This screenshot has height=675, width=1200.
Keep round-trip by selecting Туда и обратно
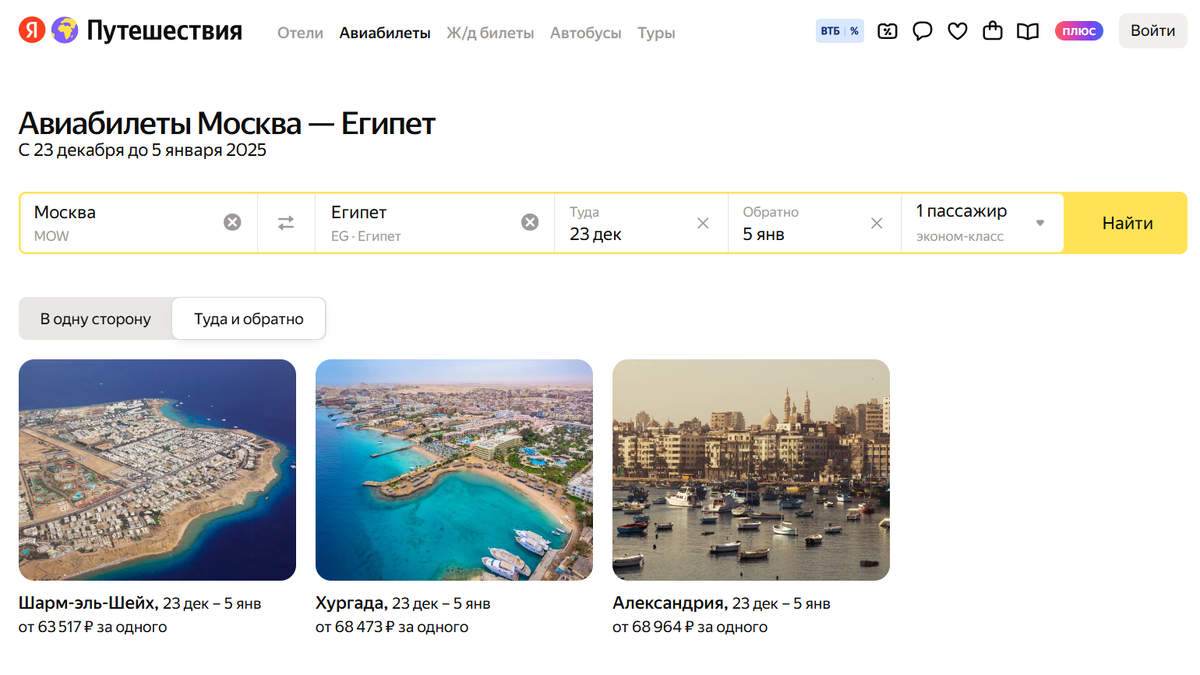248,318
